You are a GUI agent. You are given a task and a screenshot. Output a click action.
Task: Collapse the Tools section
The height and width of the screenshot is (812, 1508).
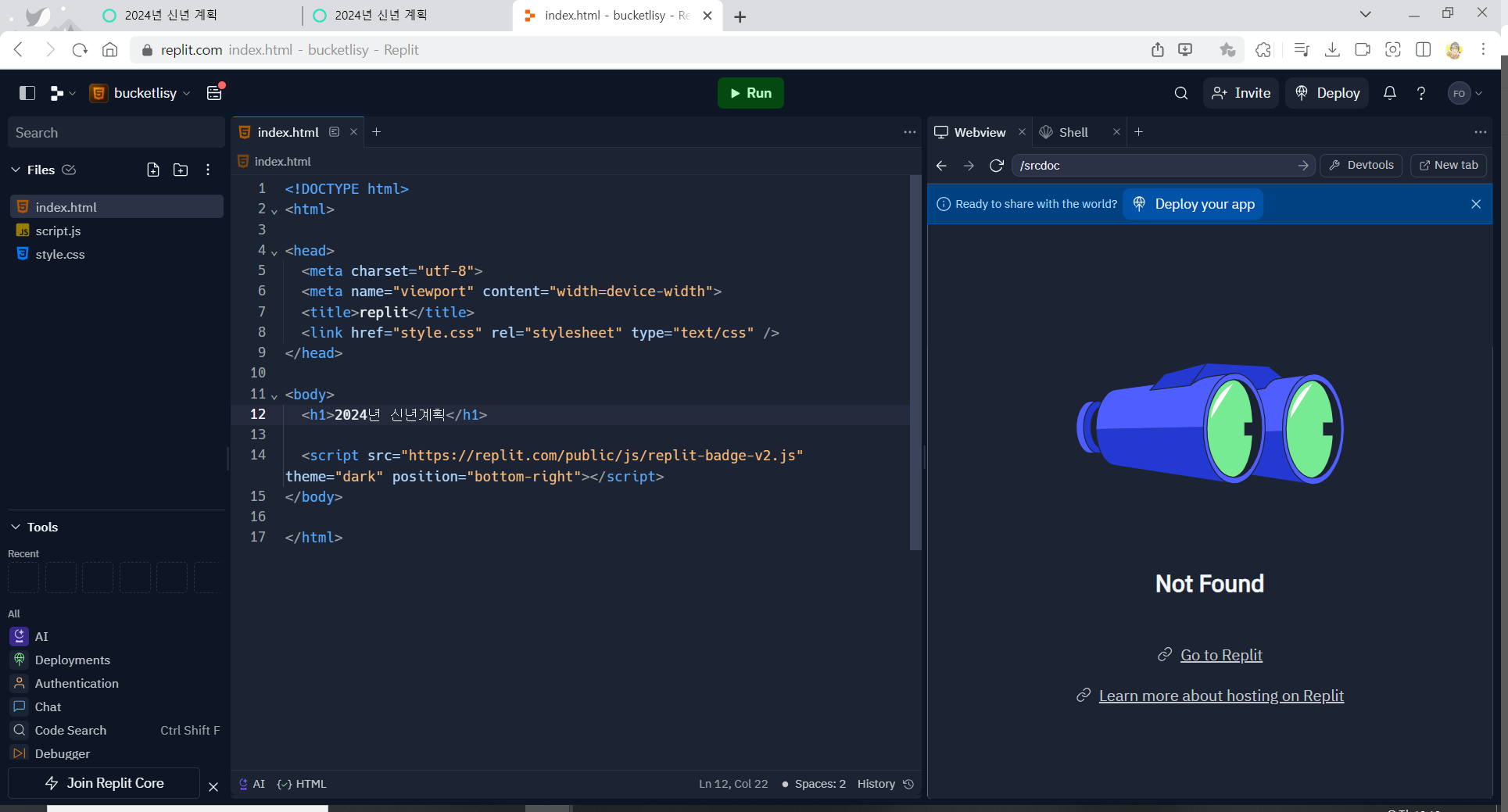coord(16,527)
